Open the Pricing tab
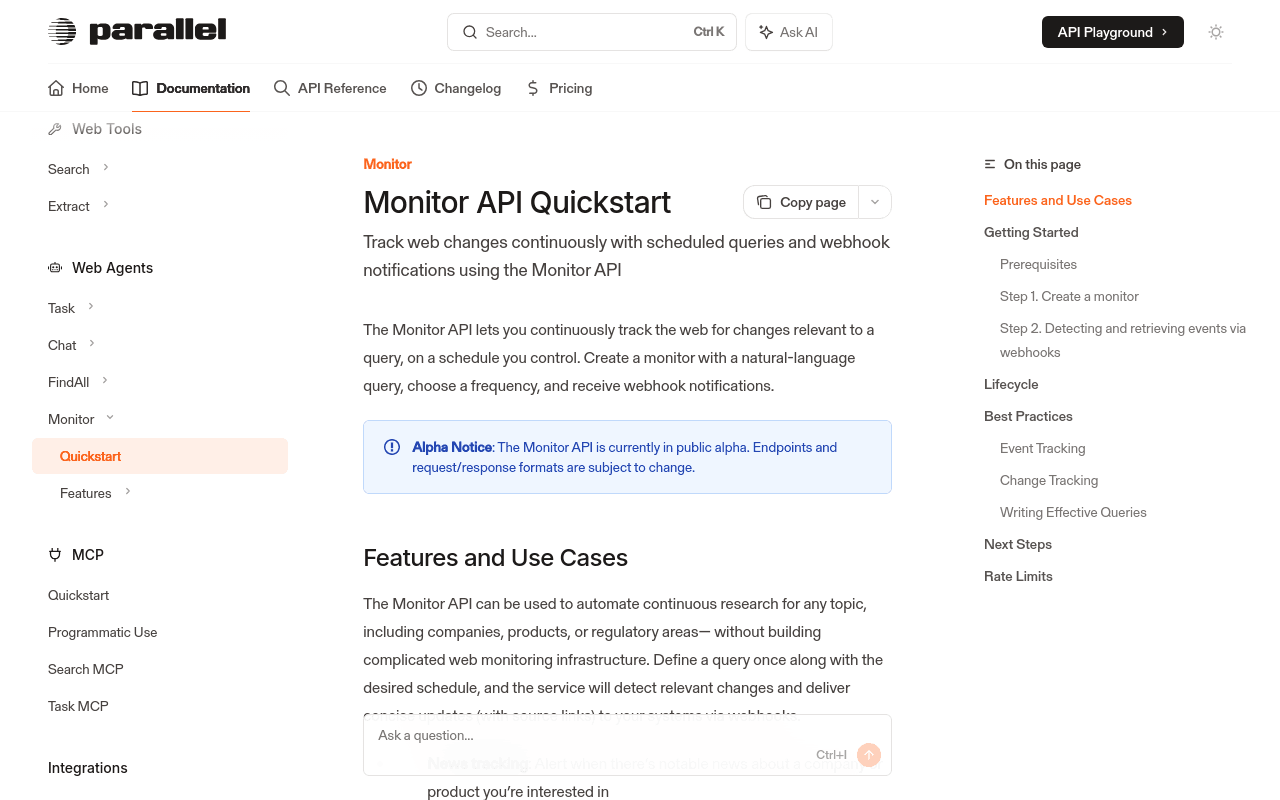The height and width of the screenshot is (800, 1280). tap(559, 88)
